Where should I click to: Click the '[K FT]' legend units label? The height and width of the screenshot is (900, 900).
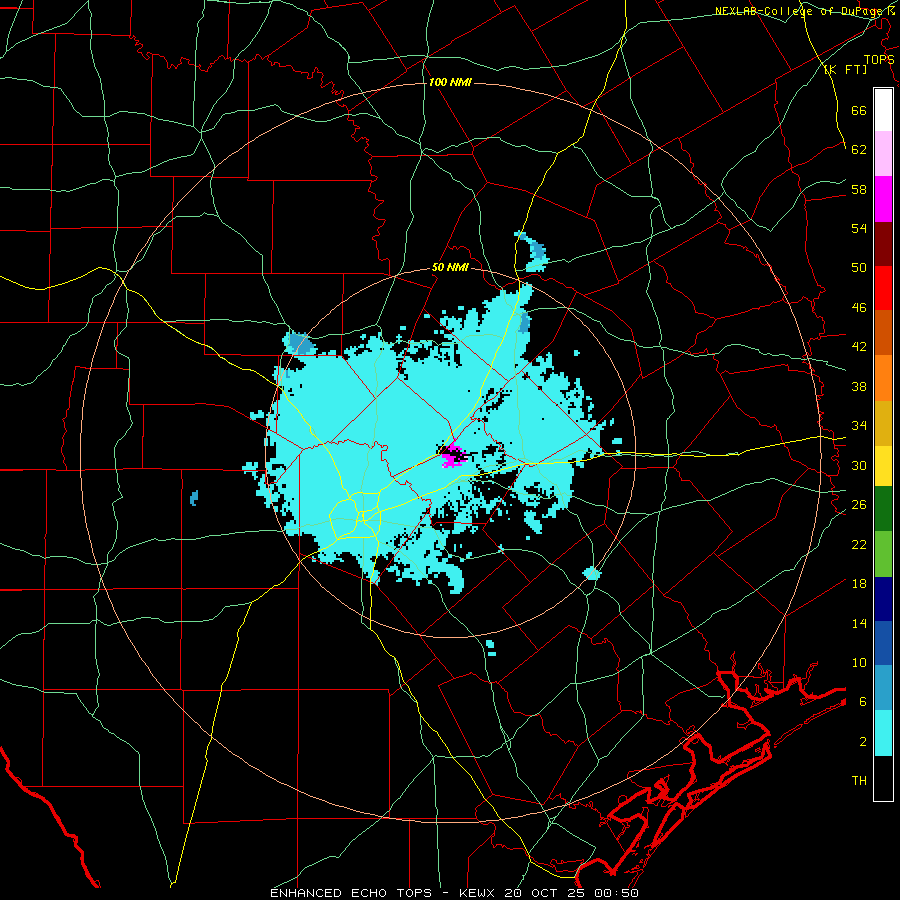click(845, 69)
